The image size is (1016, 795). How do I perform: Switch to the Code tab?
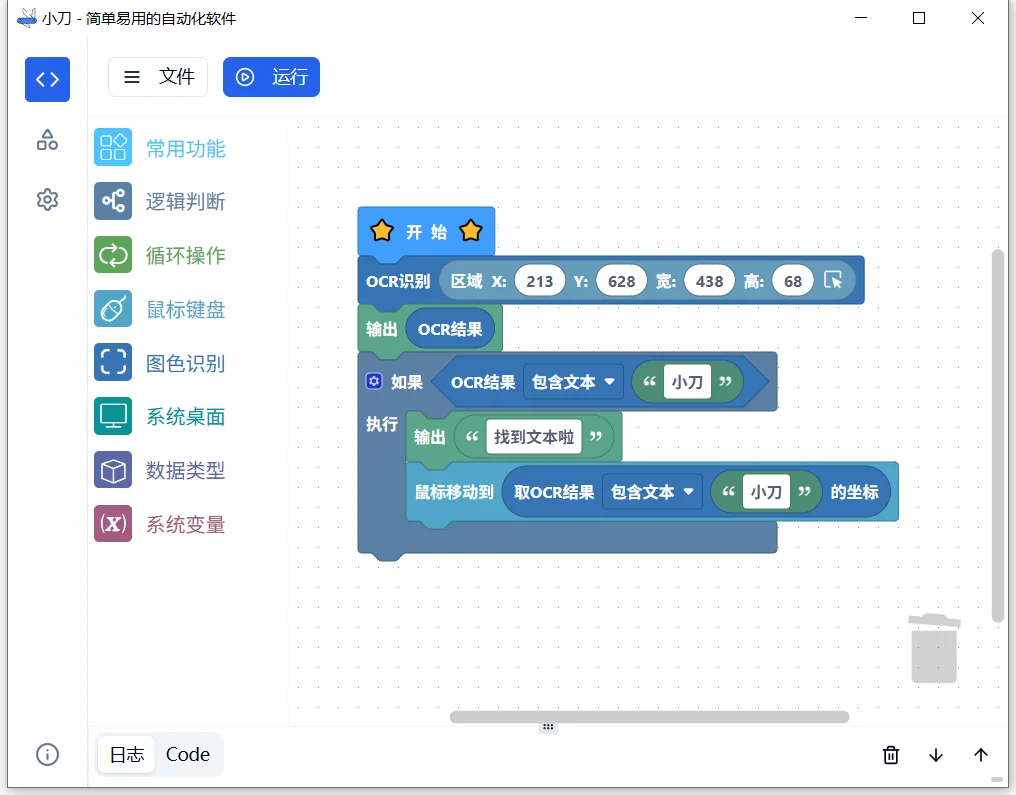pyautogui.click(x=188, y=754)
